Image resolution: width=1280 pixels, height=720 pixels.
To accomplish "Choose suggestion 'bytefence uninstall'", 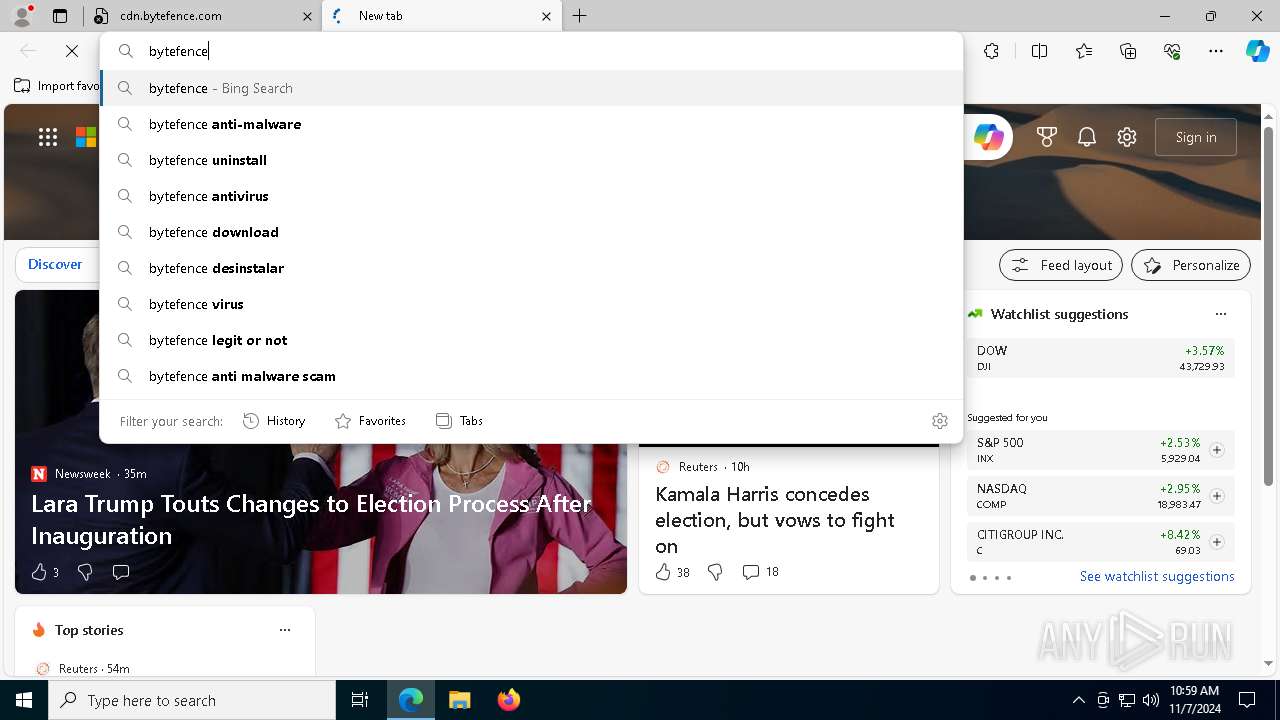I will coord(531,160).
